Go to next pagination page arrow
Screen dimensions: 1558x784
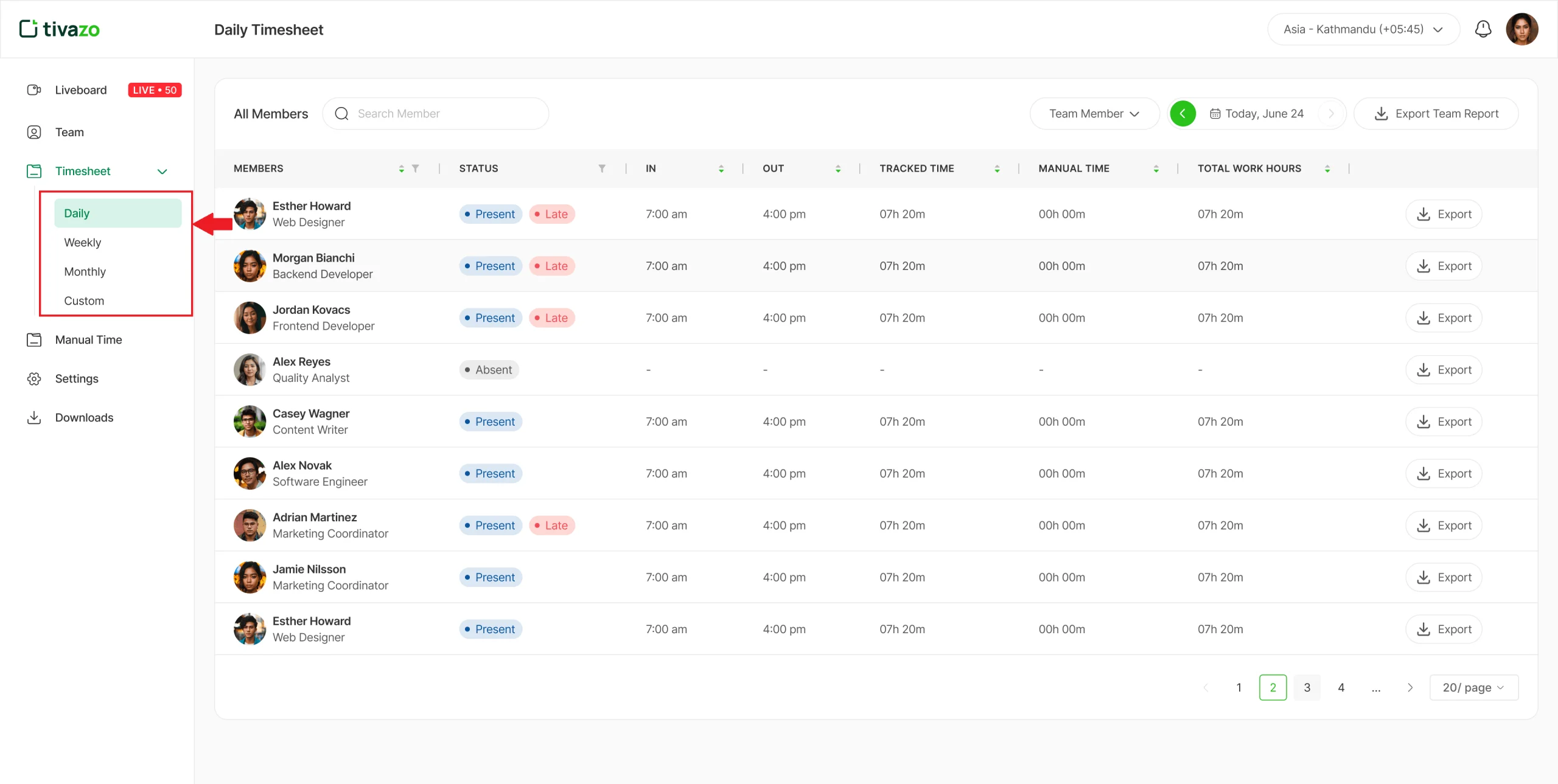tap(1410, 688)
